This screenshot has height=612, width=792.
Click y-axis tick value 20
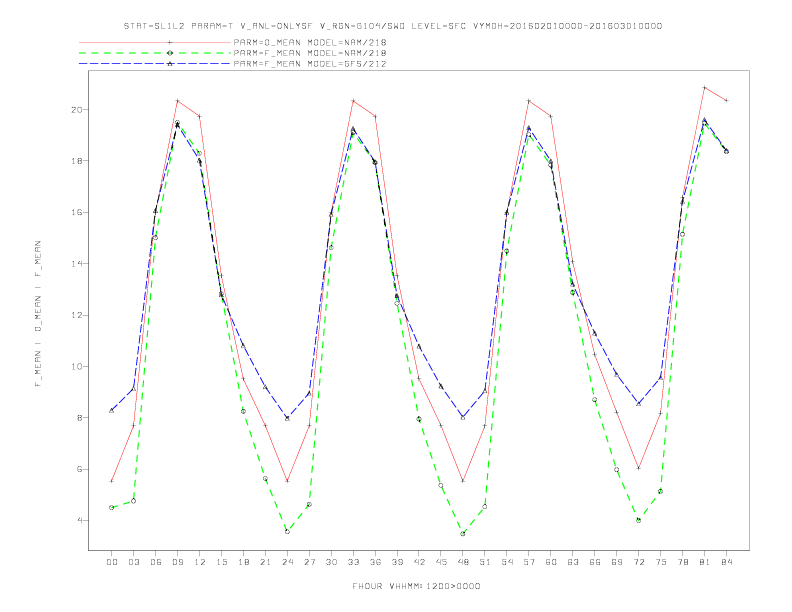pos(77,110)
